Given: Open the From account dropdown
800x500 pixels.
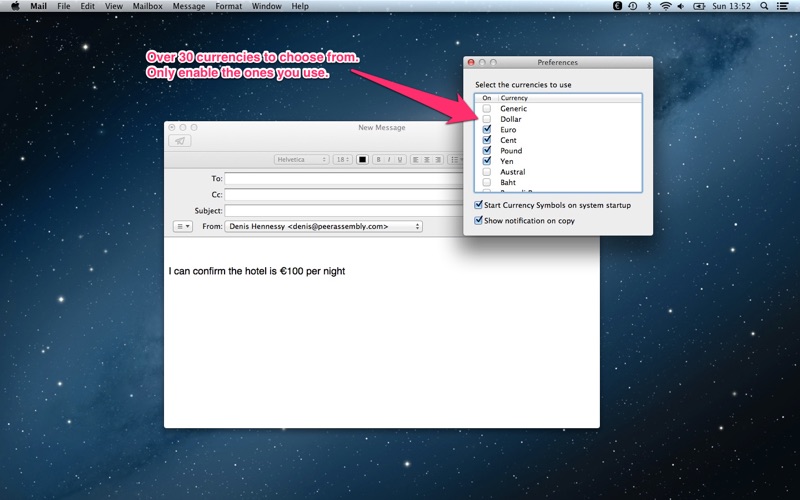Looking at the screenshot, I should coord(323,226).
